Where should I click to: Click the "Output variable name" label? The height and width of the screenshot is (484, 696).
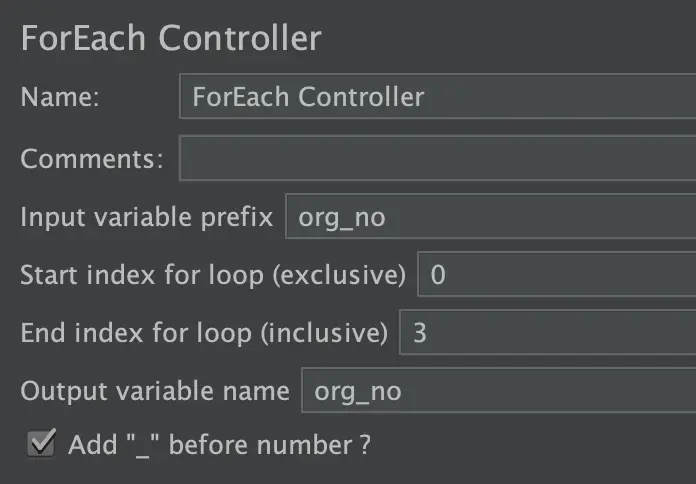pos(154,391)
